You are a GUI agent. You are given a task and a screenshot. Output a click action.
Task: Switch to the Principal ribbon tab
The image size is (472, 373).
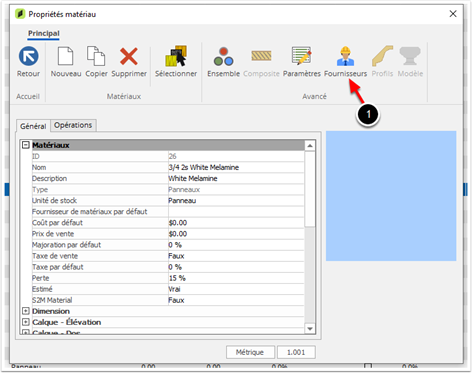(x=44, y=33)
